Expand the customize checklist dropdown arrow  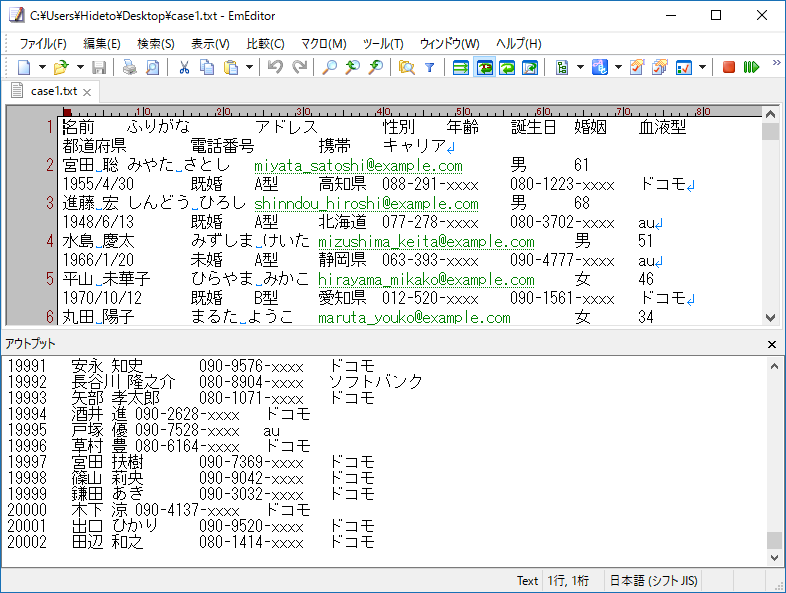point(702,67)
